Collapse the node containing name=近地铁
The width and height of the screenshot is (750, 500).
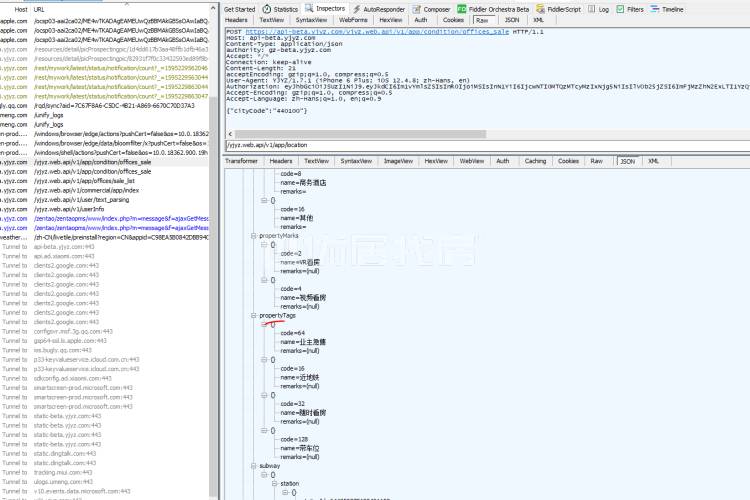pos(264,360)
